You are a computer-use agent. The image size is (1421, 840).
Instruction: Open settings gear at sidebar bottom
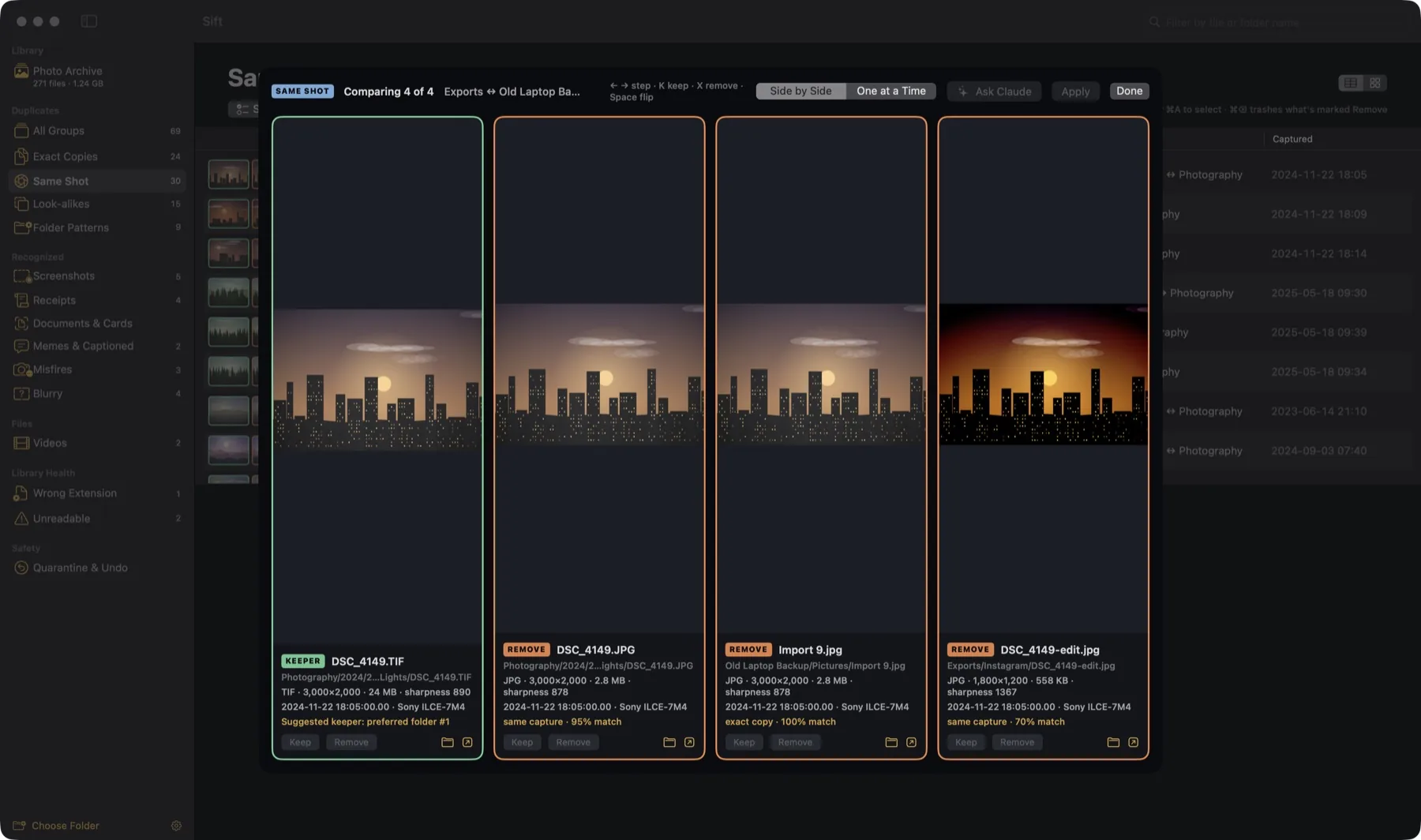pos(176,826)
